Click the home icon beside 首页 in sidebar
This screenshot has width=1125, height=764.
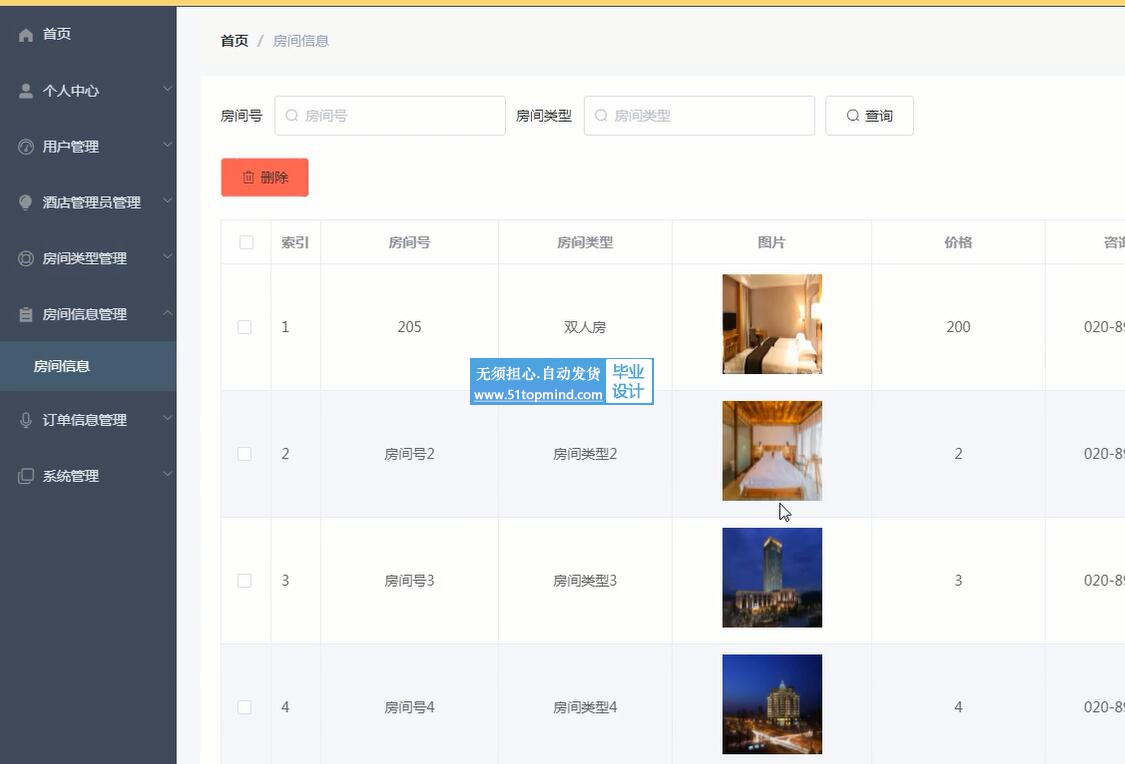pyautogui.click(x=26, y=35)
